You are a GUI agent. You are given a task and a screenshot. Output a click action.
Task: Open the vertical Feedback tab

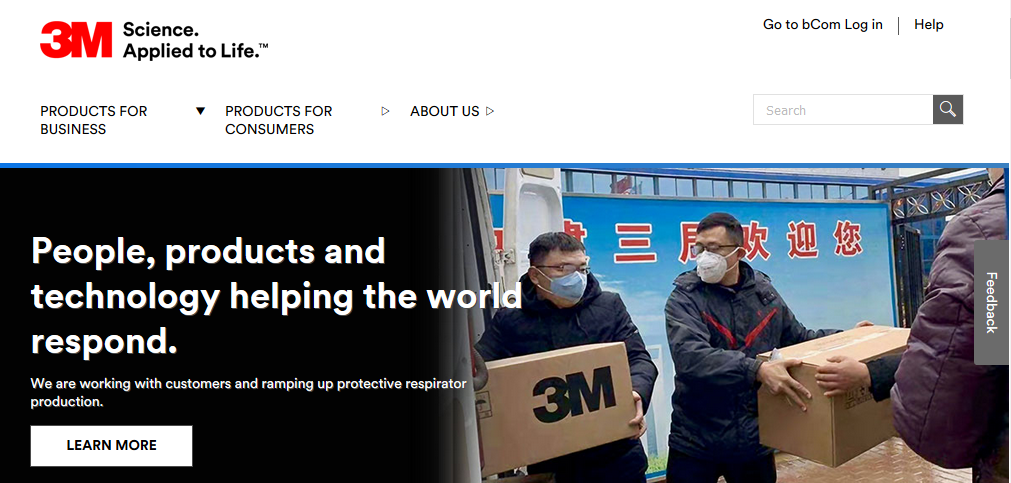coord(992,302)
